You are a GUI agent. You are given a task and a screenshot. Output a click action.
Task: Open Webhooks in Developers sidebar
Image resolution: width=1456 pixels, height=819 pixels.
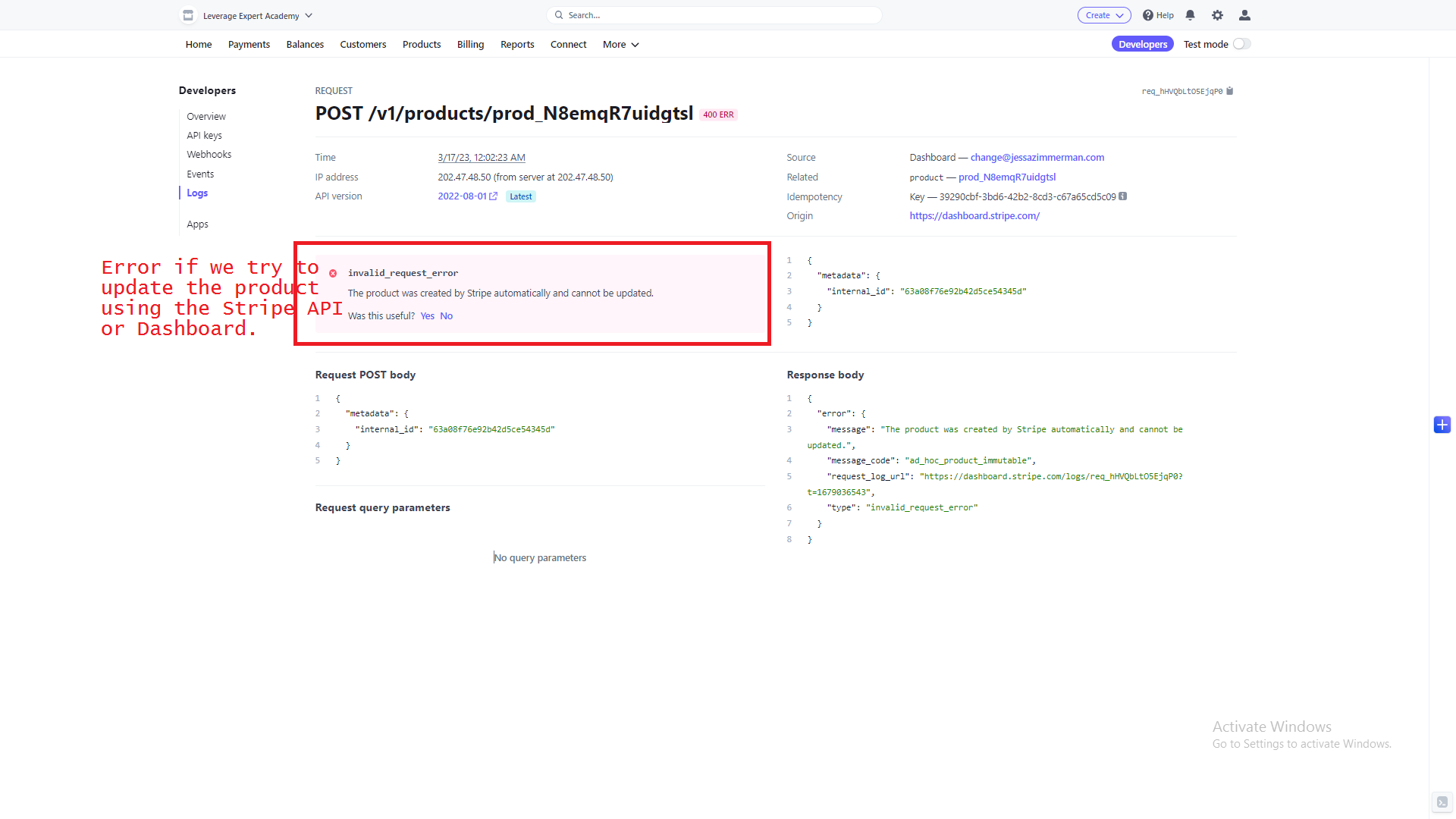click(x=209, y=155)
